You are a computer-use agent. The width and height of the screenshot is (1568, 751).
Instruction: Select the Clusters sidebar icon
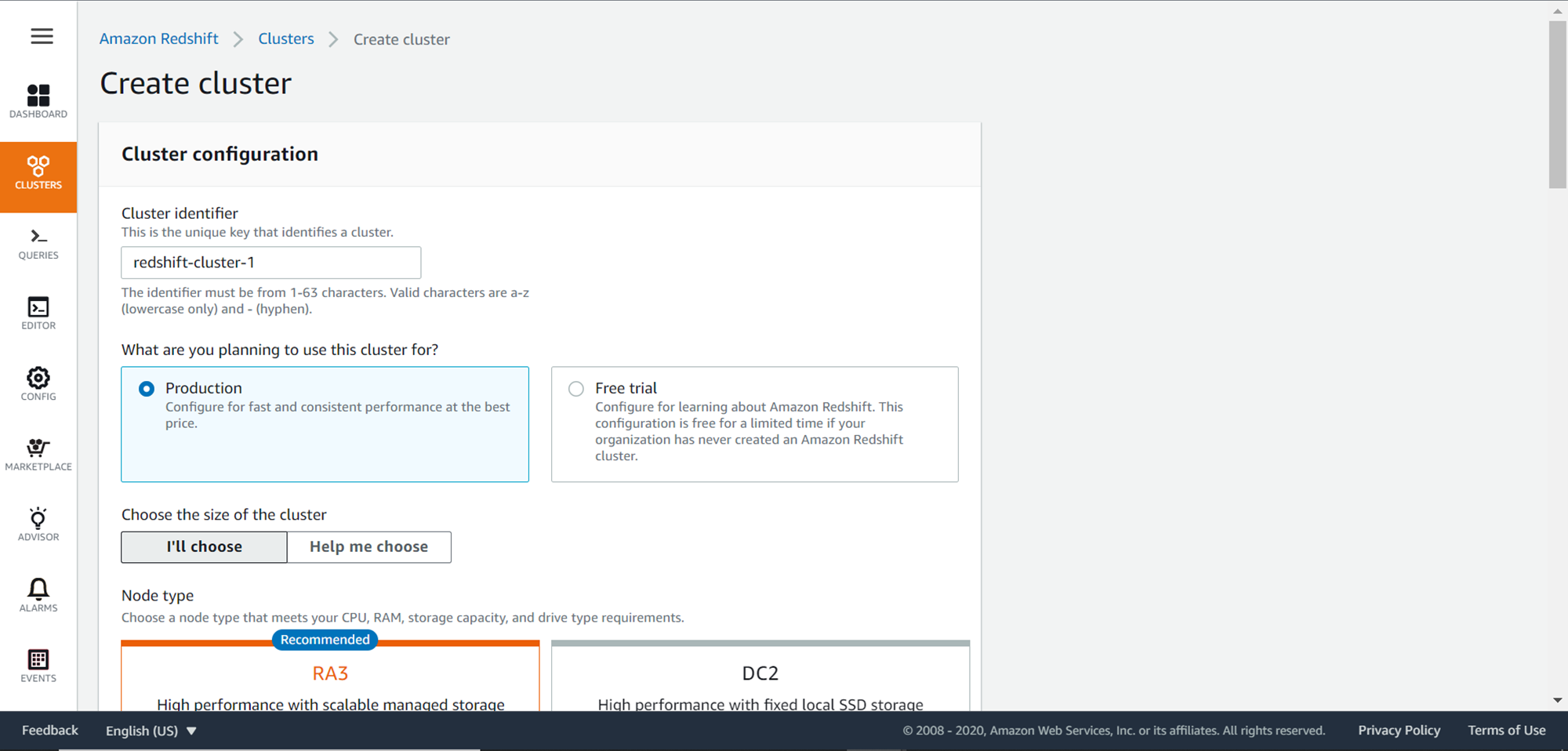point(38,177)
